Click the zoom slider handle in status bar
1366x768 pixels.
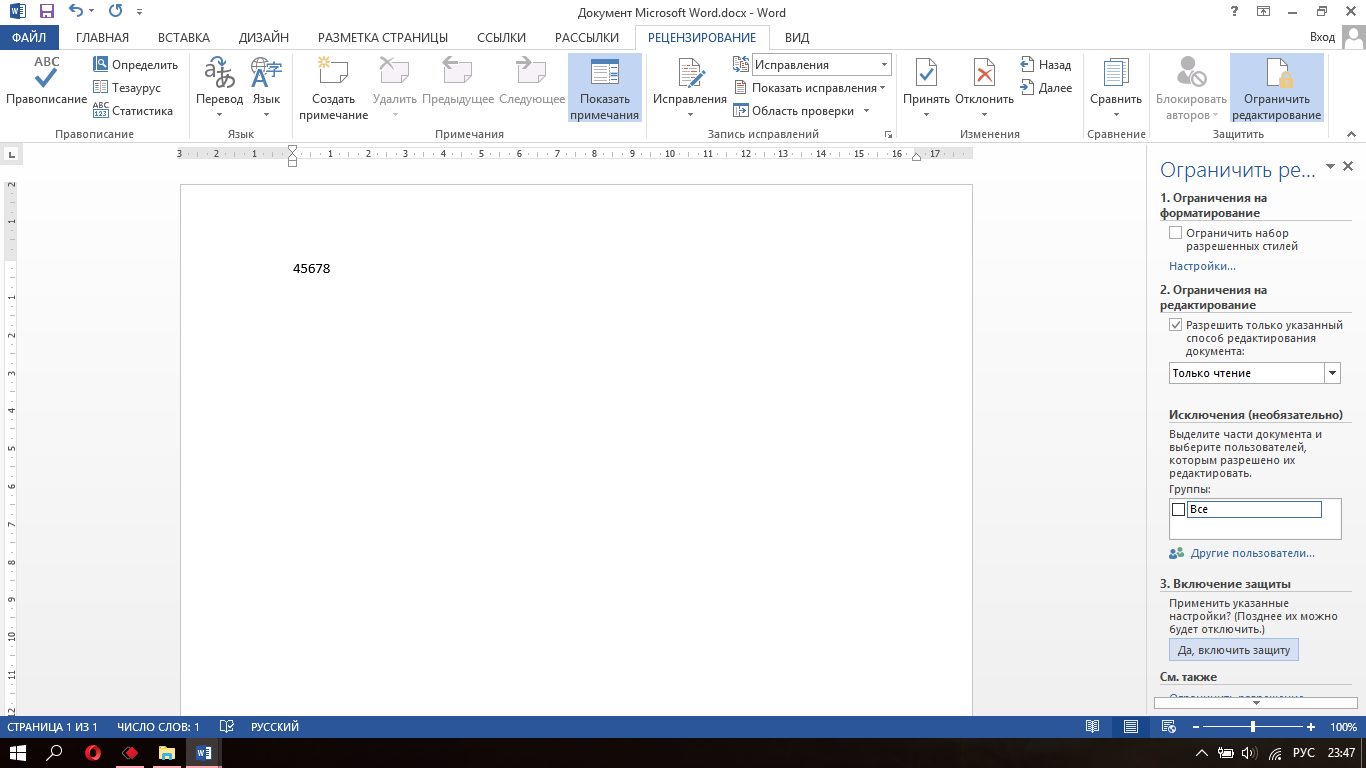click(1253, 727)
